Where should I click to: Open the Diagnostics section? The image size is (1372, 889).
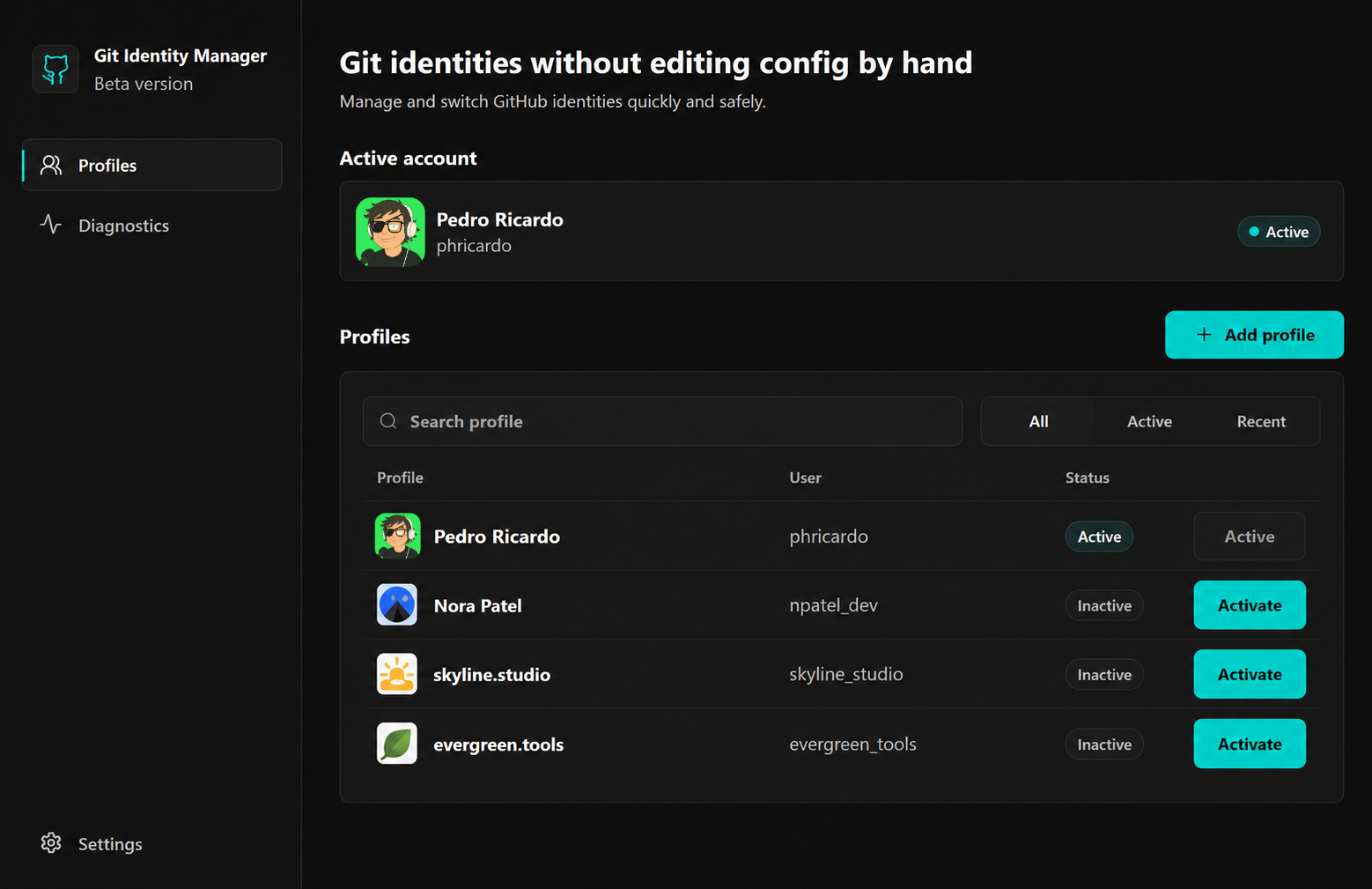coord(152,226)
